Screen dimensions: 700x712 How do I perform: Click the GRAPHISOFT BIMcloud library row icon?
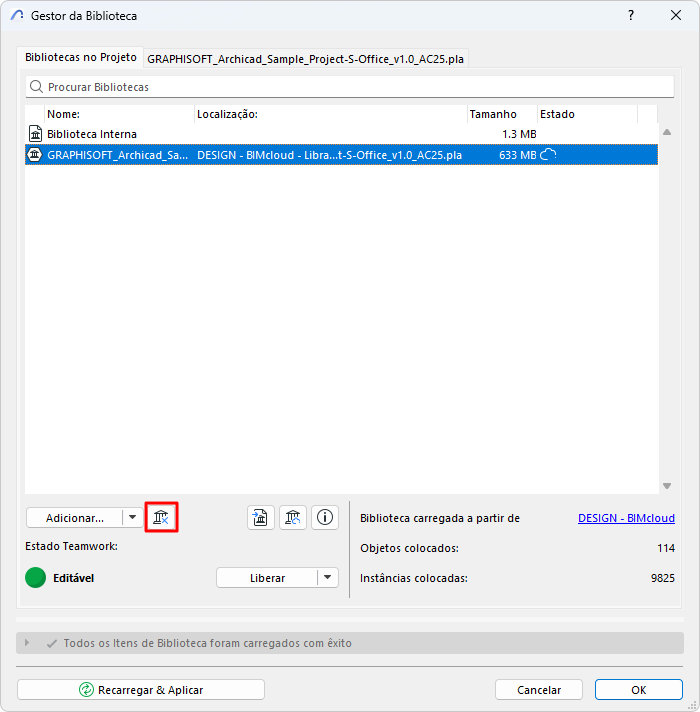[35, 155]
